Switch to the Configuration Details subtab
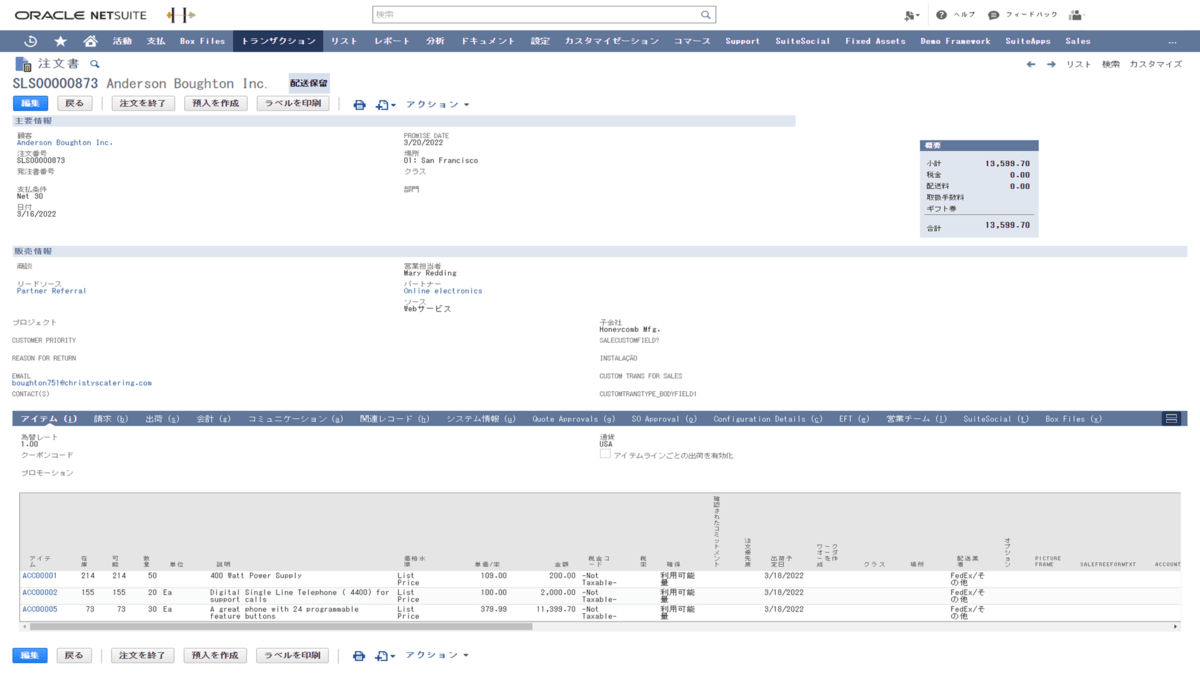The width and height of the screenshot is (1200, 675). [768, 419]
